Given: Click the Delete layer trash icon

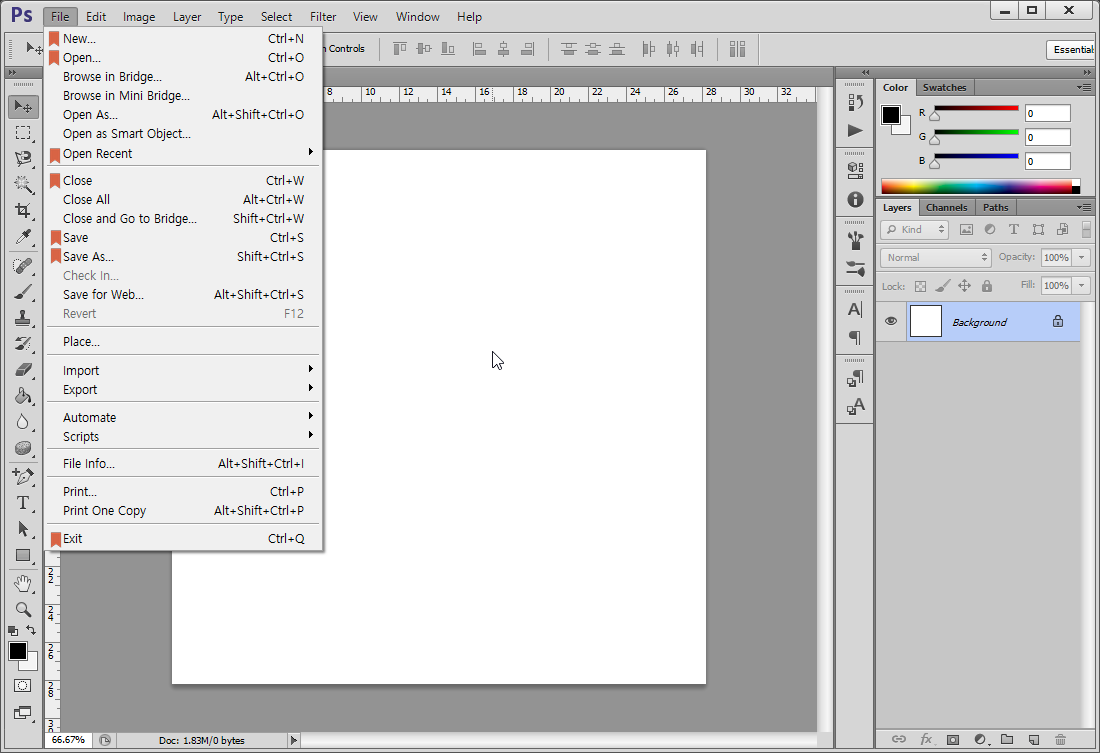Looking at the screenshot, I should pyautogui.click(x=1060, y=739).
